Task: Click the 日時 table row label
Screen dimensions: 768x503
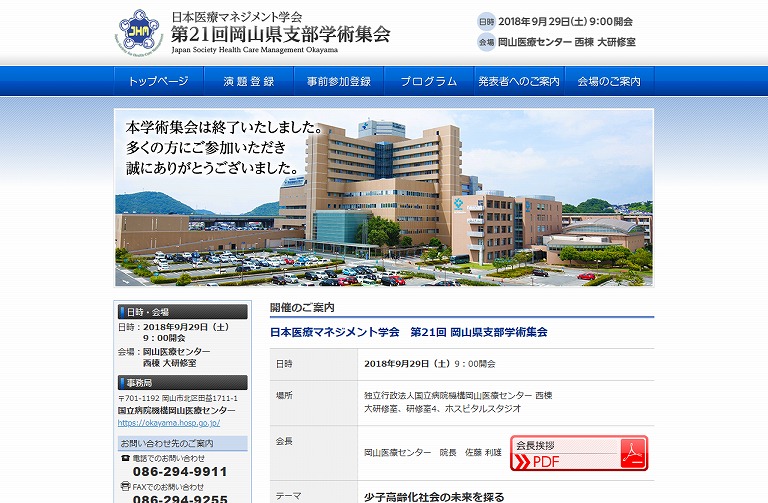Action: click(284, 364)
